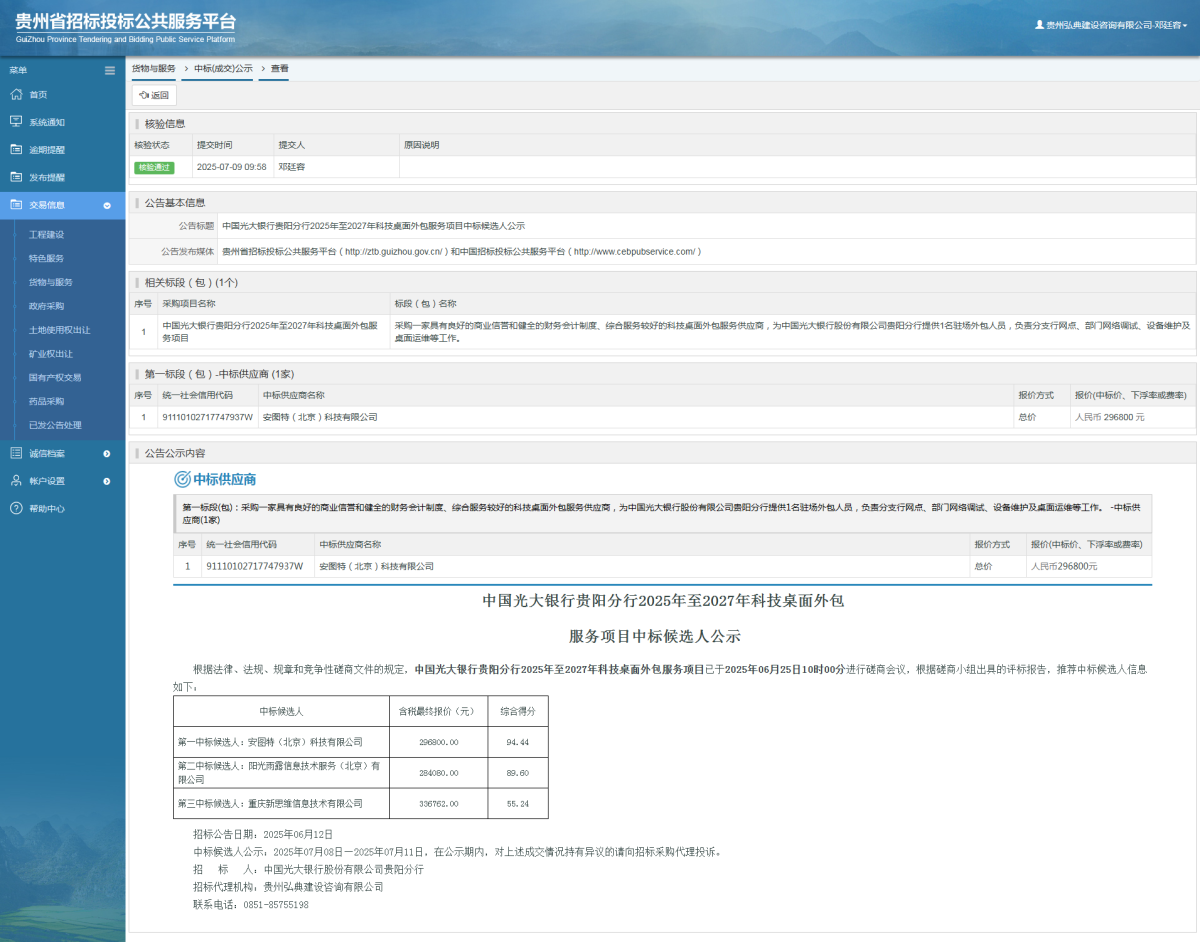Click the 发布提醒 folder icon

tap(17, 176)
